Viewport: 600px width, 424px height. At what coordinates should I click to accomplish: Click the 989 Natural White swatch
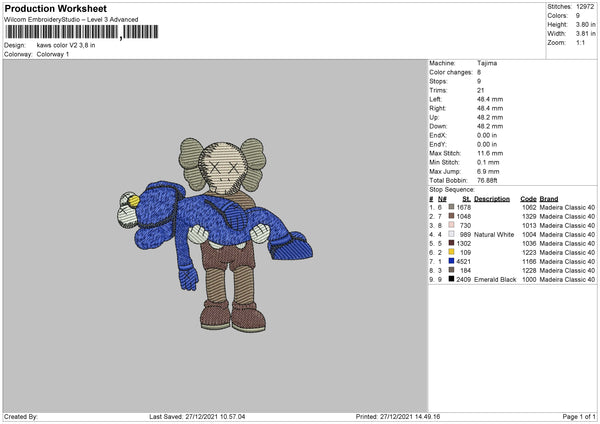(451, 234)
